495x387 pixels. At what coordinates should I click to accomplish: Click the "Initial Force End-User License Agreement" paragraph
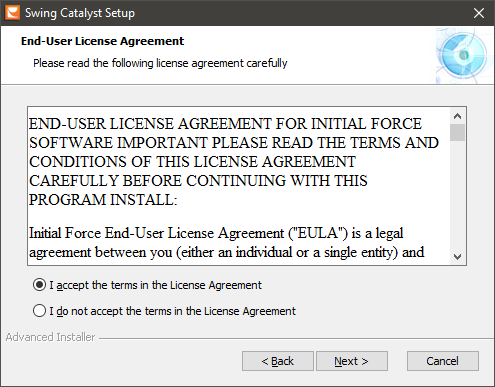point(227,242)
